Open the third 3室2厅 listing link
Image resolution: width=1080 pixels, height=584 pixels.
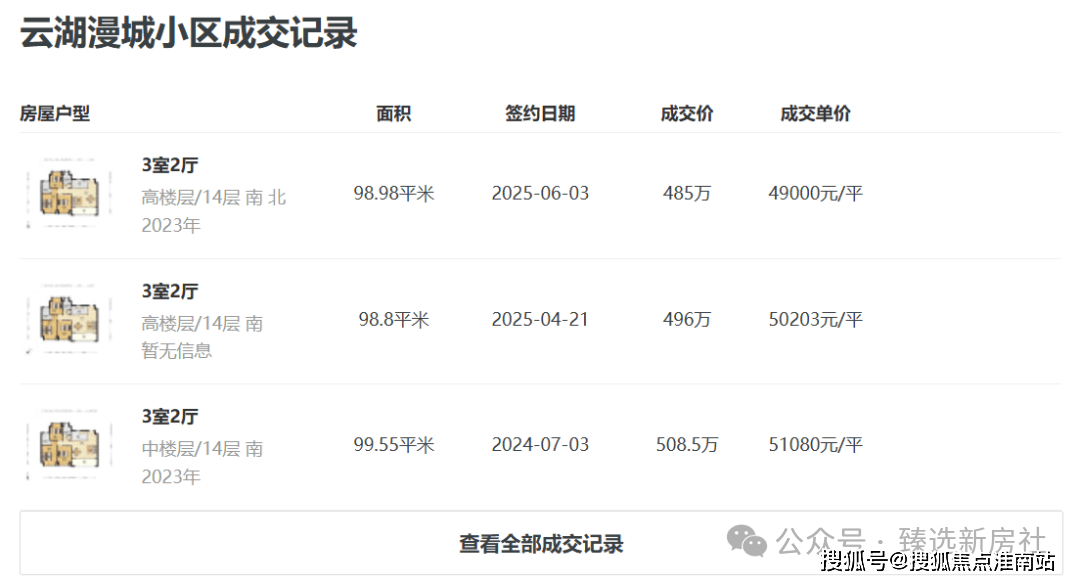click(166, 415)
